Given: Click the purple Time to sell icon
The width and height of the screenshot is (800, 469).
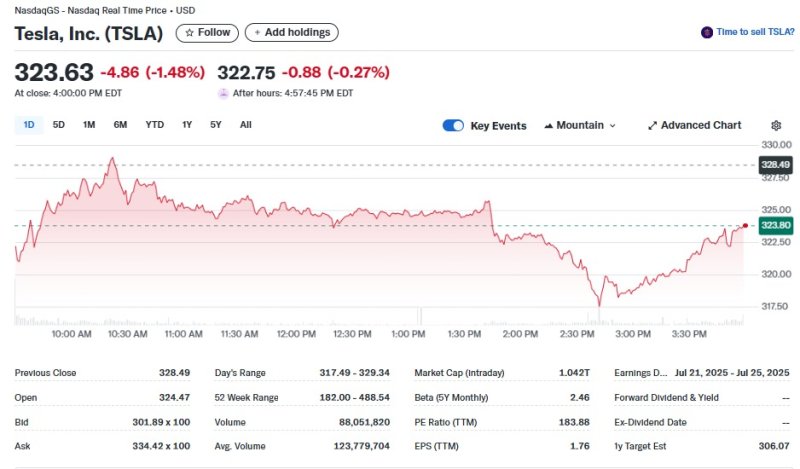Looking at the screenshot, I should [707, 32].
